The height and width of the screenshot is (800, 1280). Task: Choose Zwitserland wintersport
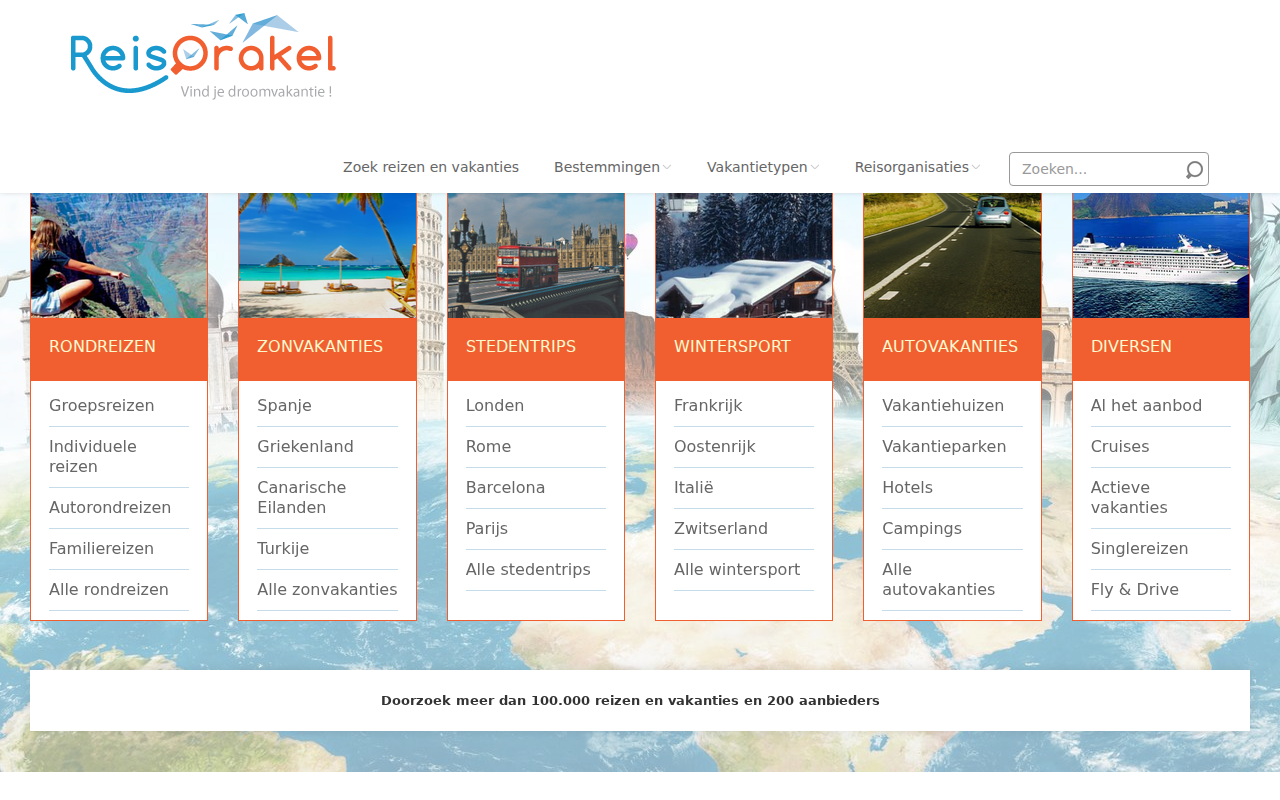click(x=721, y=529)
